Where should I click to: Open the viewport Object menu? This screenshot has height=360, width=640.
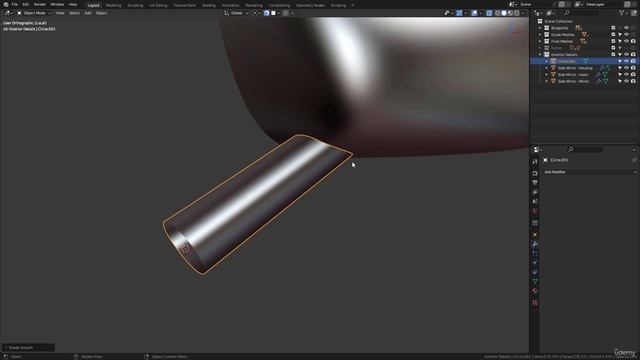(x=101, y=13)
